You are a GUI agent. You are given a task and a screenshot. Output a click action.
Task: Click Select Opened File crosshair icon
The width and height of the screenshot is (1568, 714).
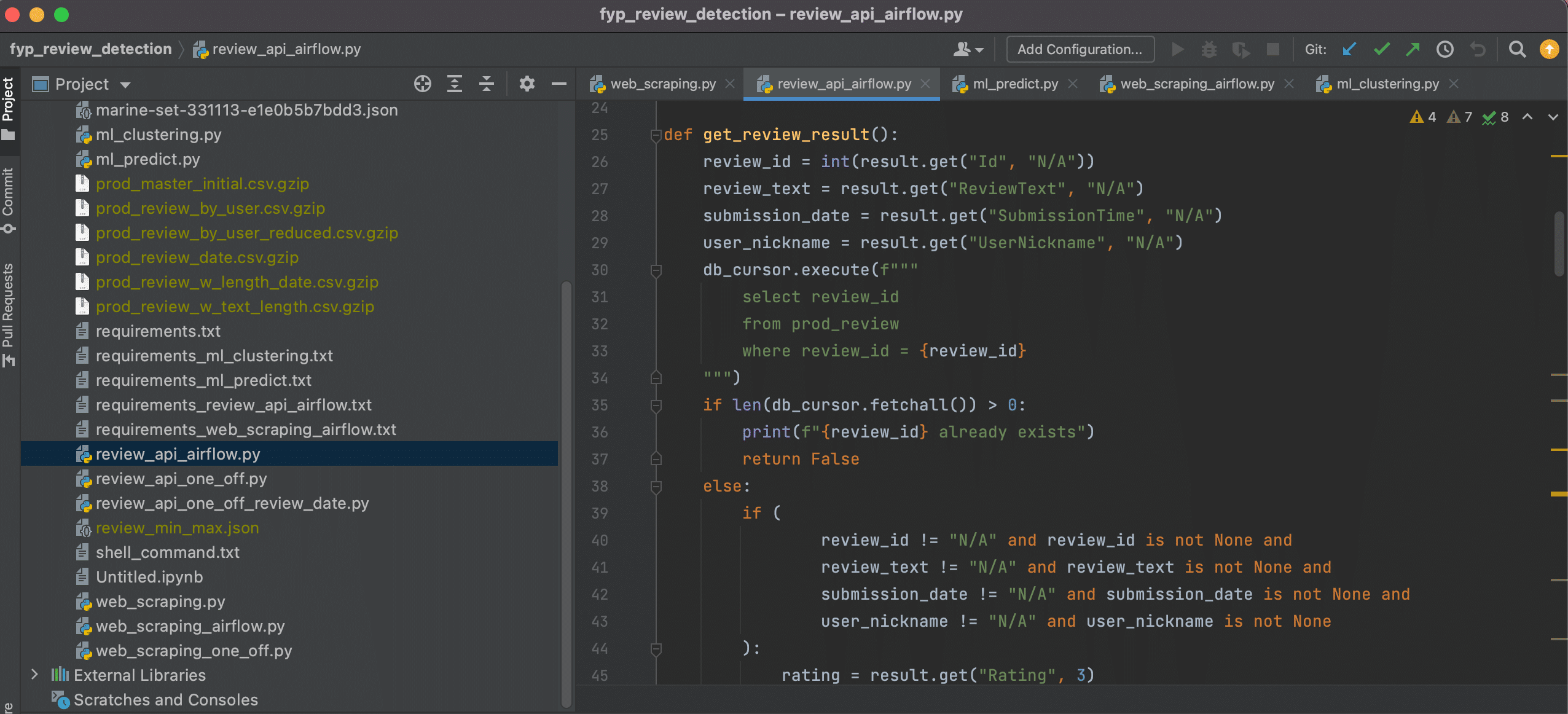pos(423,84)
